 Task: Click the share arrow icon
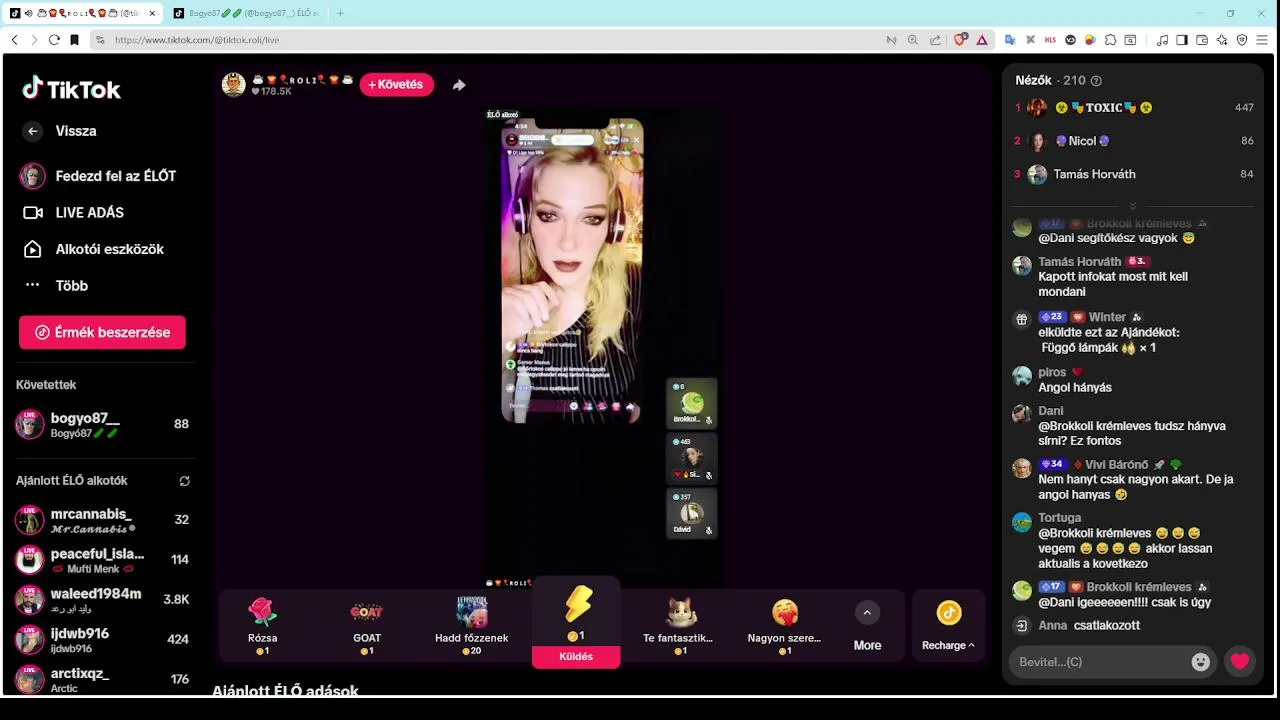(x=459, y=85)
